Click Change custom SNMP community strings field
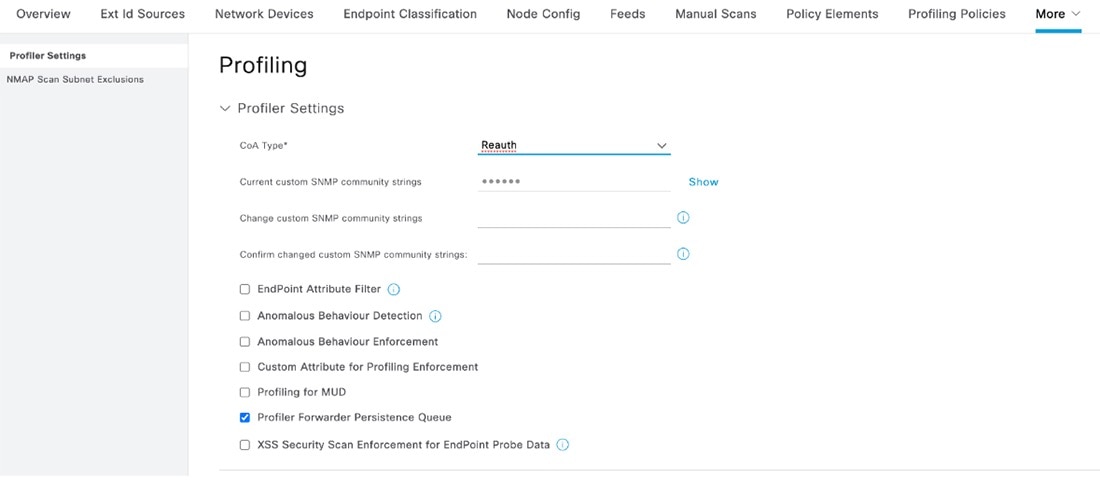1100x492 pixels. 574,218
